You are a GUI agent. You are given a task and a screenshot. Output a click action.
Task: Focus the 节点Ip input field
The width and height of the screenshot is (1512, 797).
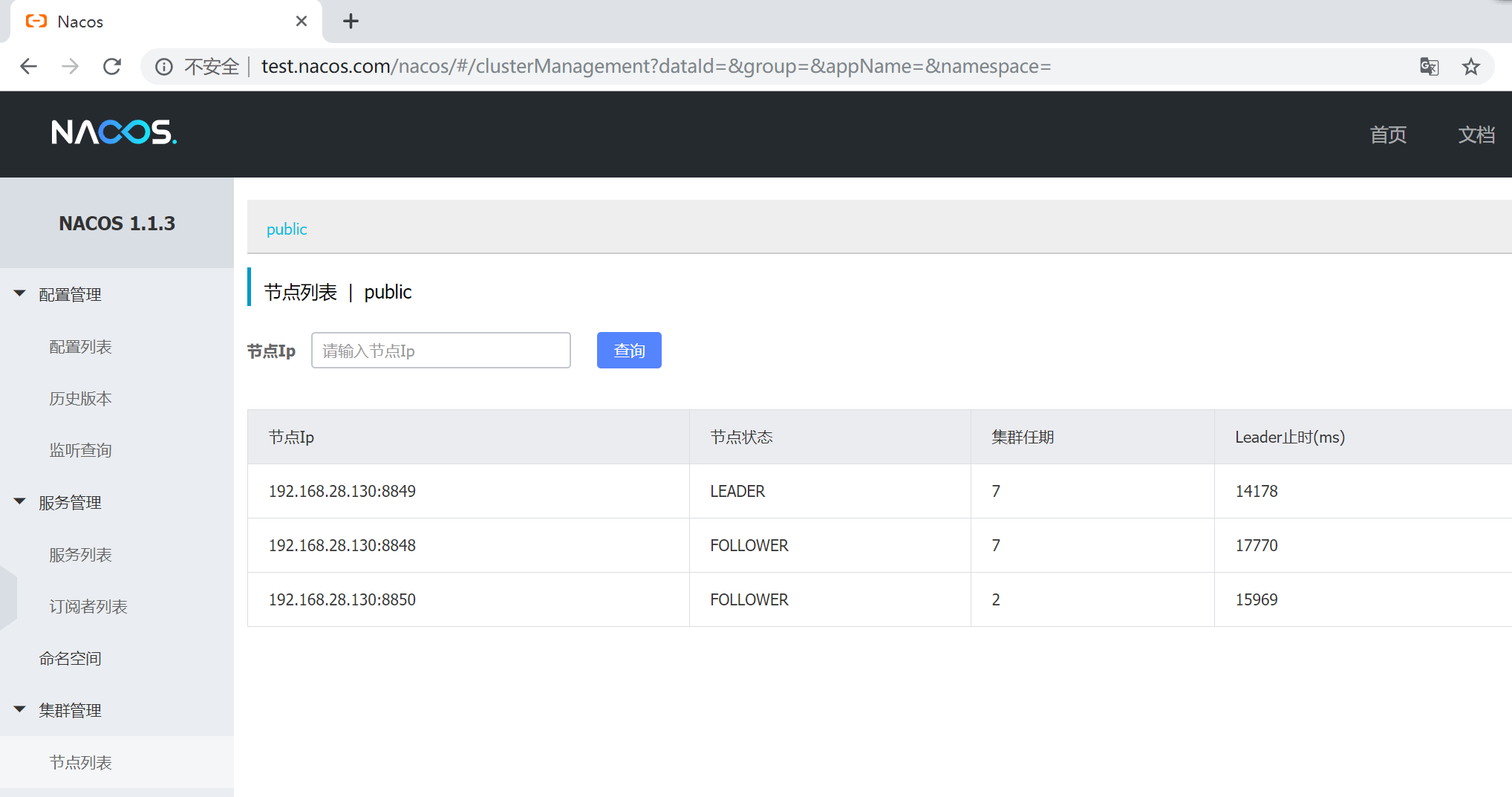click(x=441, y=350)
